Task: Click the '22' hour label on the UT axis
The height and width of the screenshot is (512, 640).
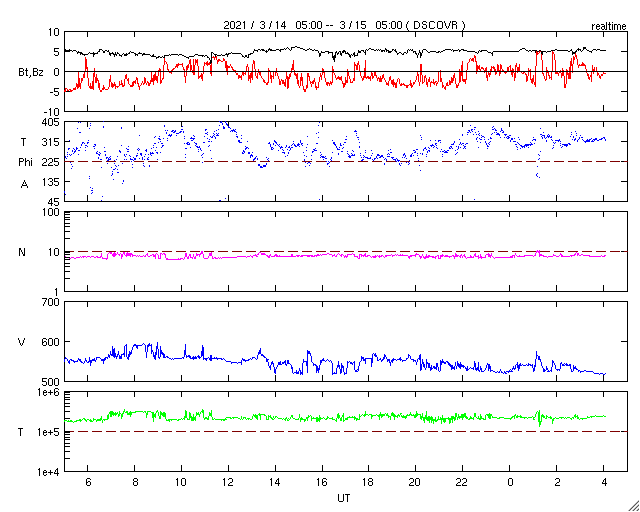Action: coord(462,482)
